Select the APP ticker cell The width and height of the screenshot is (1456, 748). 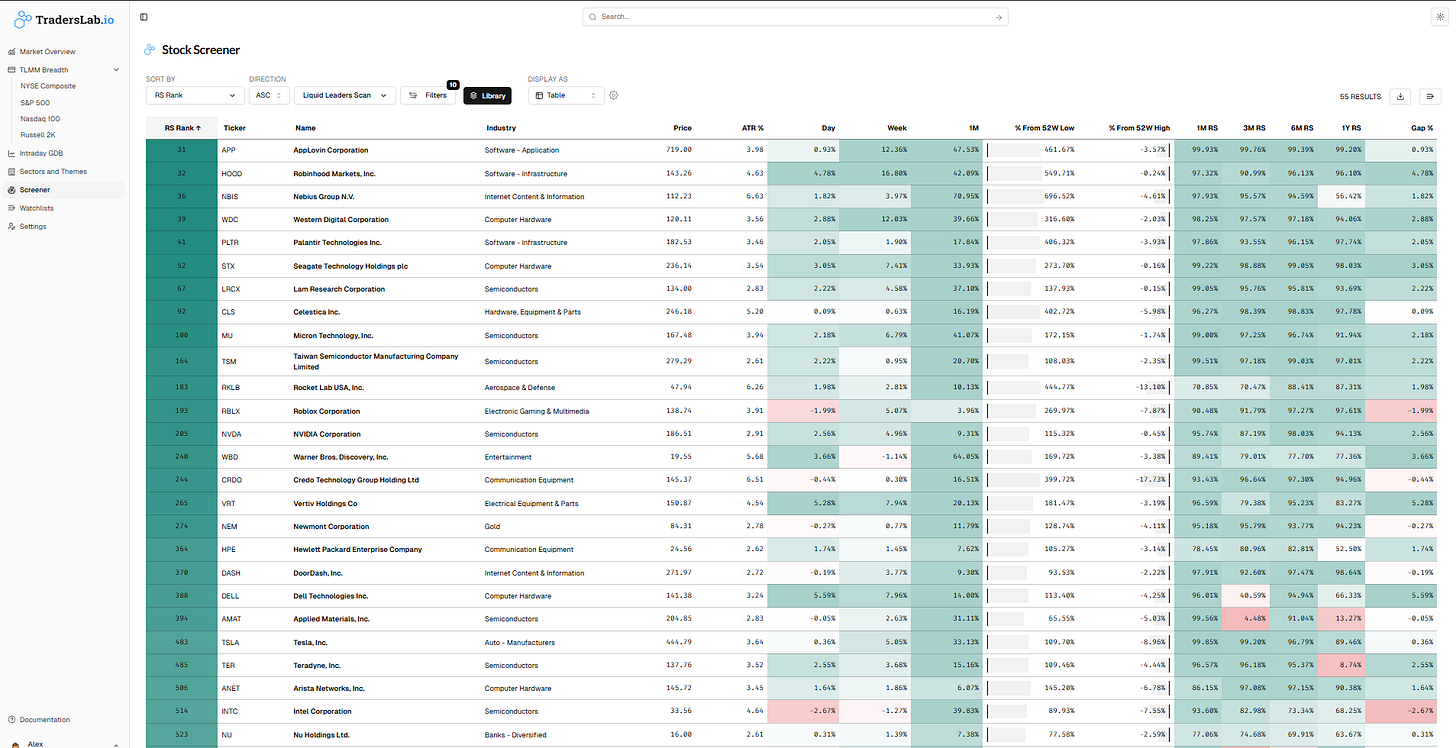(227, 150)
